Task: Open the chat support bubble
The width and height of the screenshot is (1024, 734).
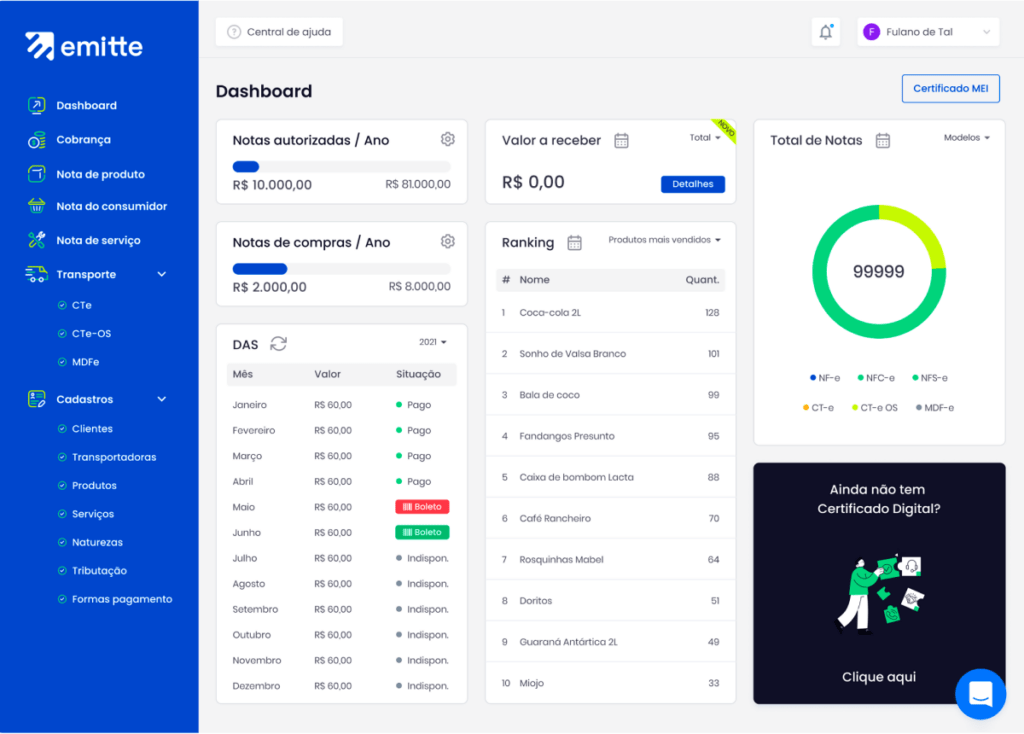Action: (x=980, y=694)
